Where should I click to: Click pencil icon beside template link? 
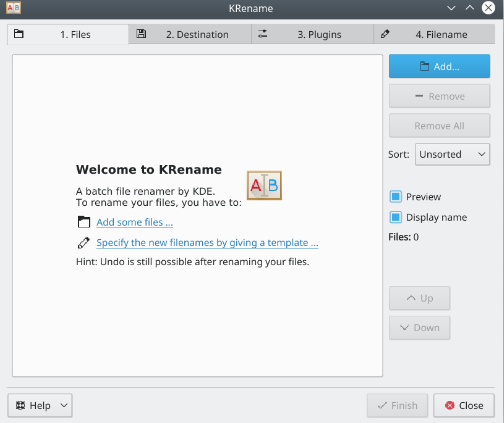(x=84, y=243)
